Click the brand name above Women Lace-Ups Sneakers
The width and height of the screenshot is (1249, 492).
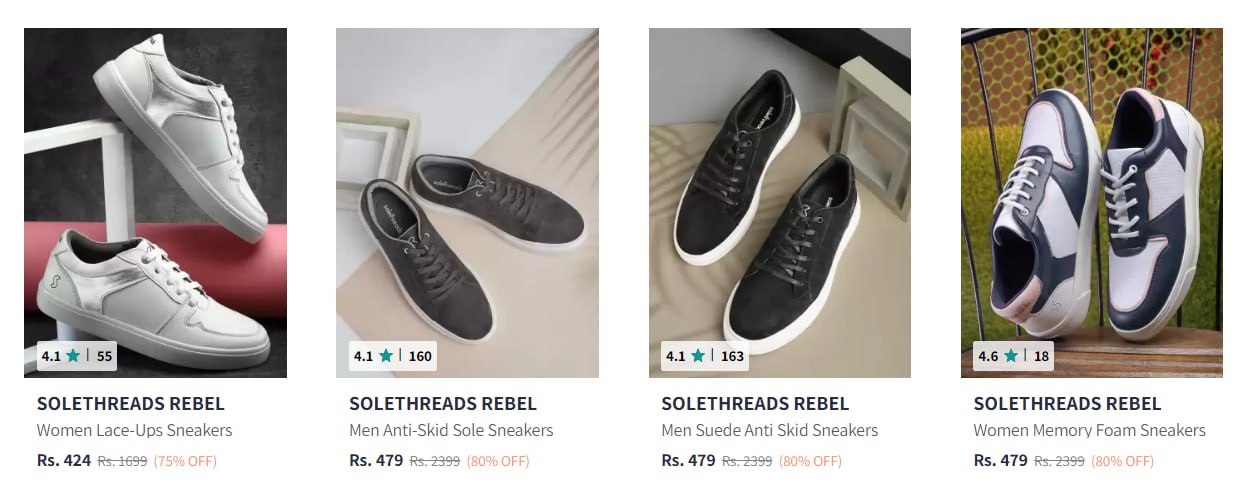[131, 404]
